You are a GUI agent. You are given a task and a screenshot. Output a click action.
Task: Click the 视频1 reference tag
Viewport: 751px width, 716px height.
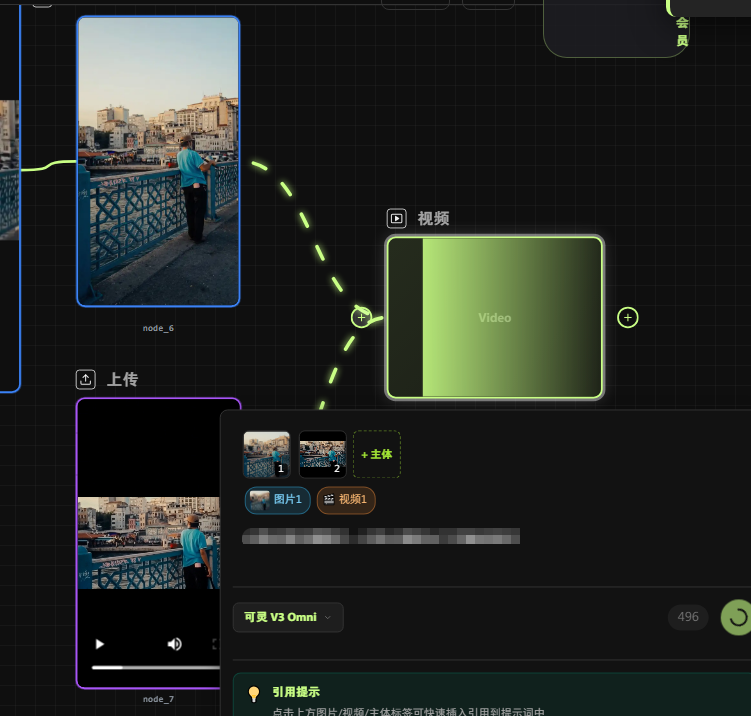[x=346, y=500]
